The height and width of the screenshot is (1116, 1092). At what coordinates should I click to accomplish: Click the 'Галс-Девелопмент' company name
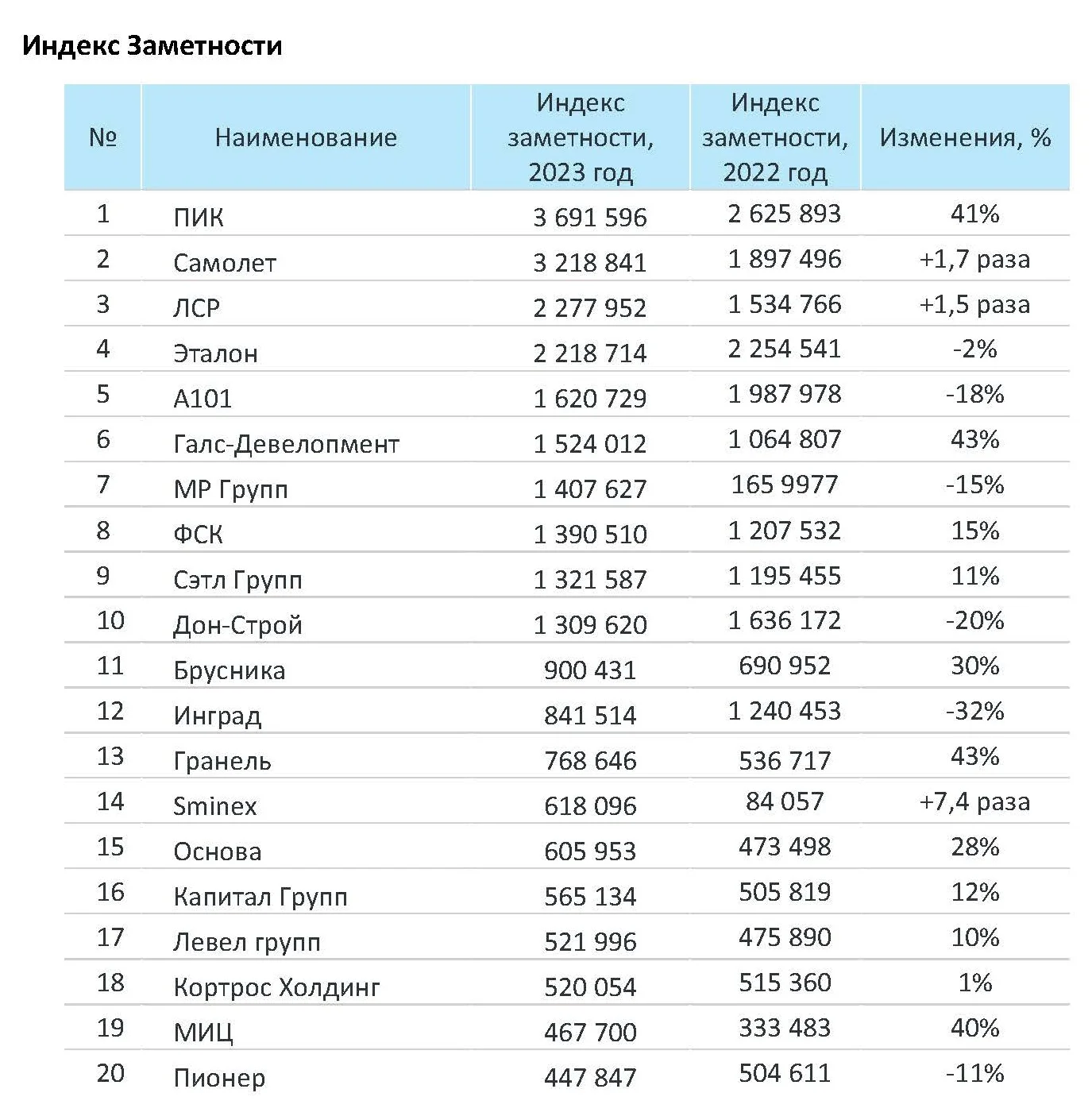(286, 443)
